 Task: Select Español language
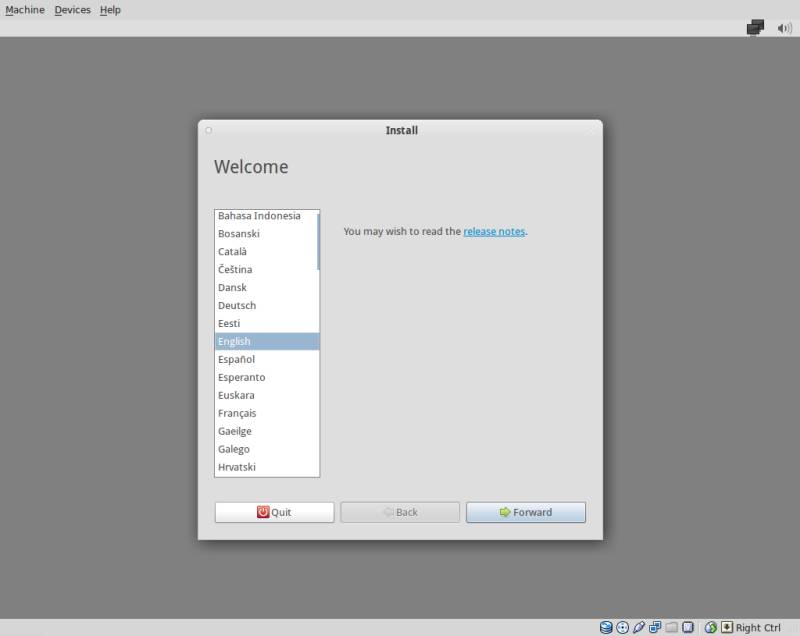pyautogui.click(x=267, y=360)
